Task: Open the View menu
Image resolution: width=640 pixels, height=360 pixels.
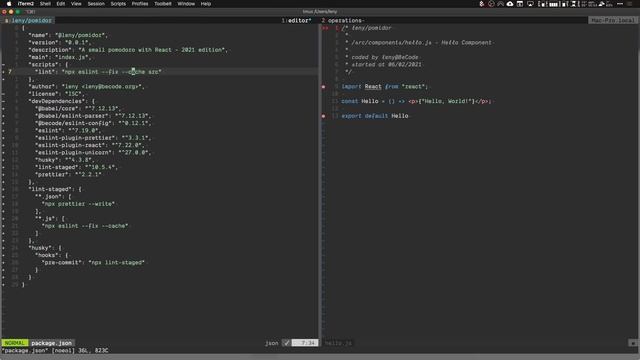Action: [76, 4]
